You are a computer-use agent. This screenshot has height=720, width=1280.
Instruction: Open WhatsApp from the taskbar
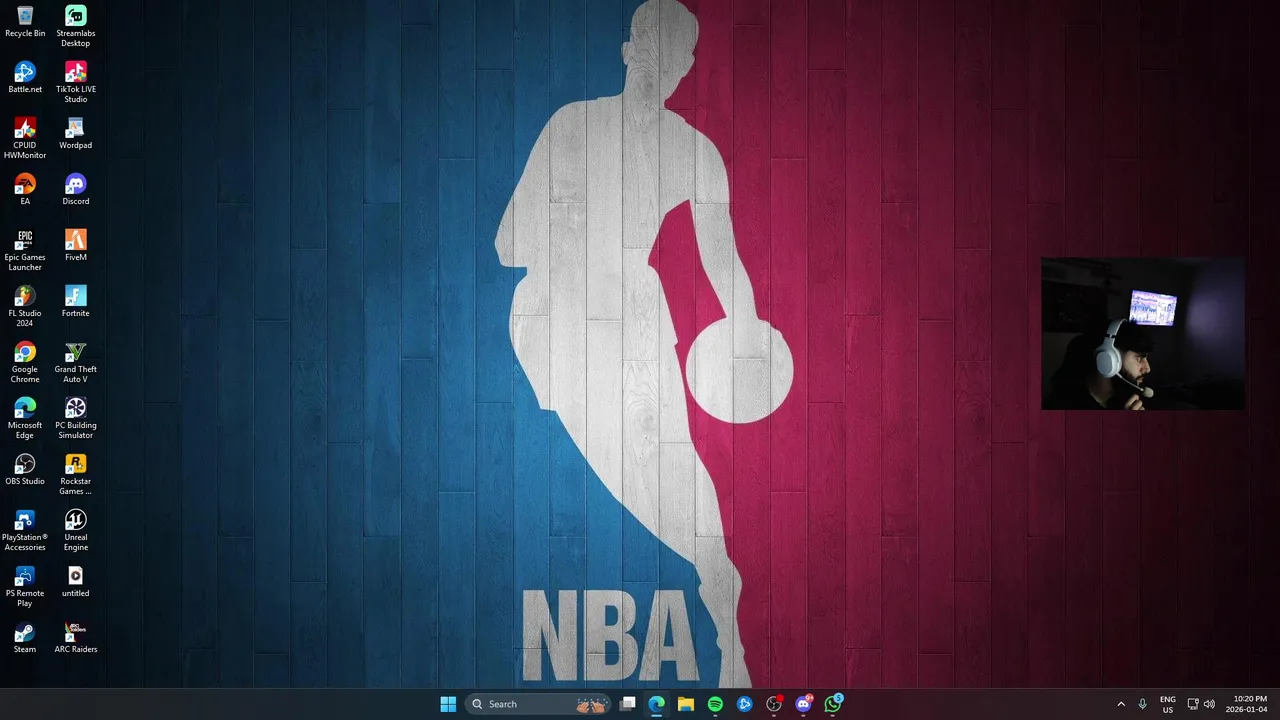coord(833,704)
